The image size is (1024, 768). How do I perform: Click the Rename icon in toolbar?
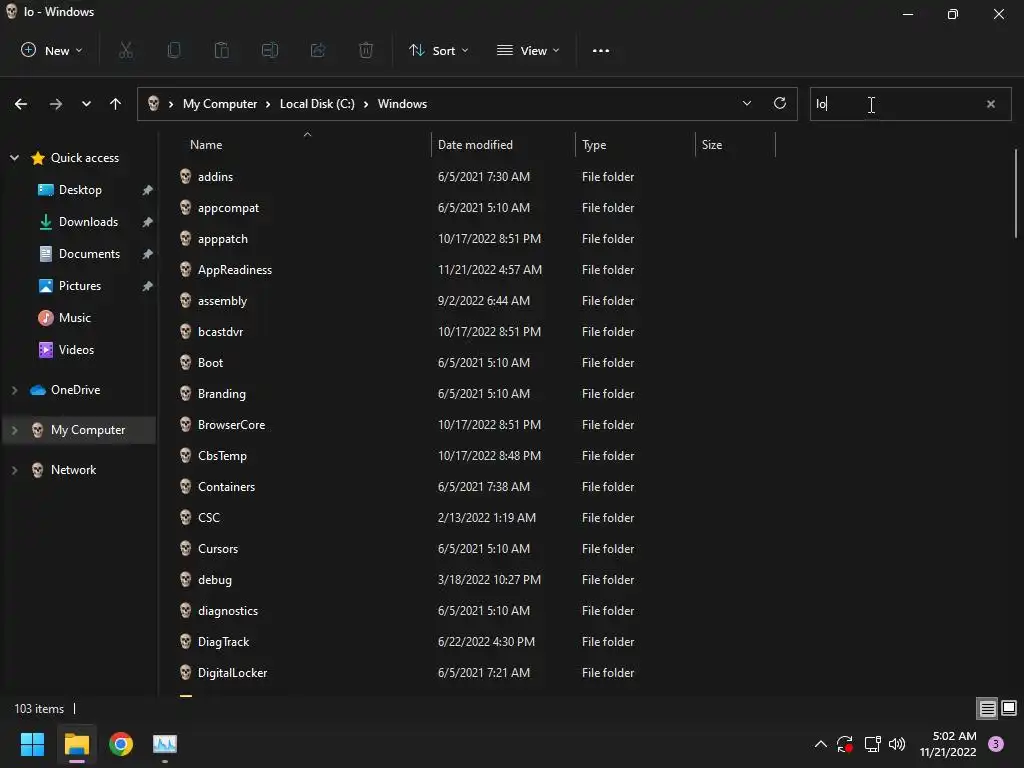[270, 50]
